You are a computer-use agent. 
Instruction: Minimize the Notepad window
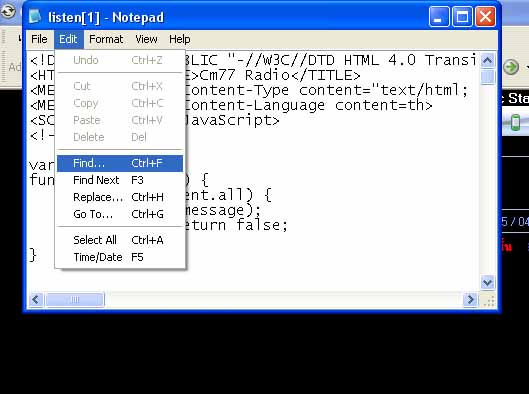(439, 16)
